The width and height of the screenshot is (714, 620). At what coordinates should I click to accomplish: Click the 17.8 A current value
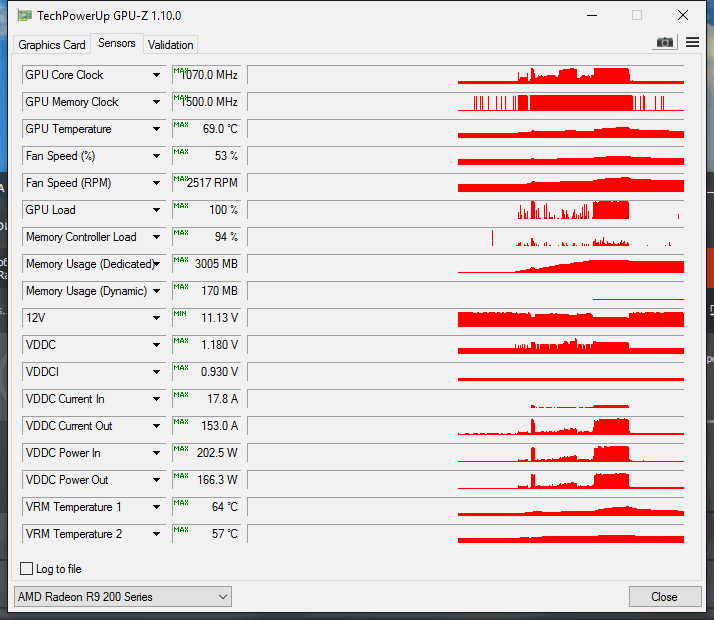(206, 399)
